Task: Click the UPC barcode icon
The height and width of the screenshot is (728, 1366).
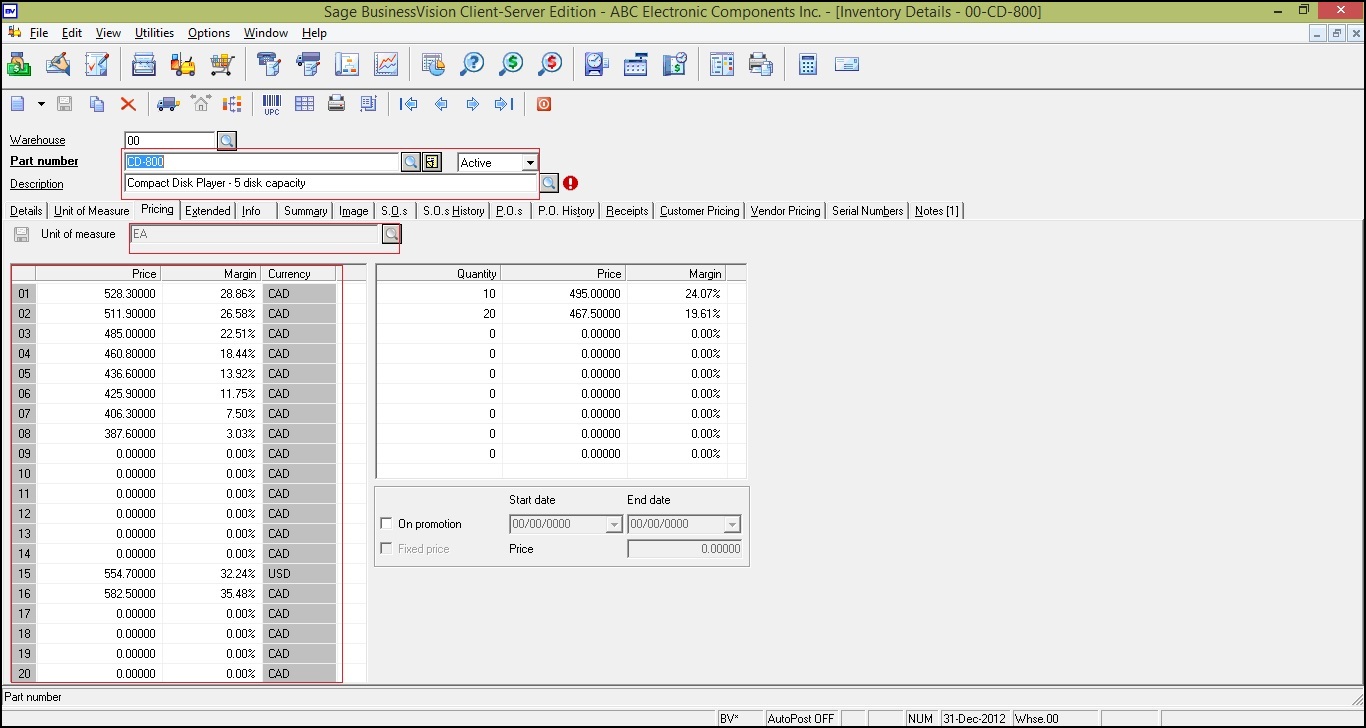Action: 272,104
